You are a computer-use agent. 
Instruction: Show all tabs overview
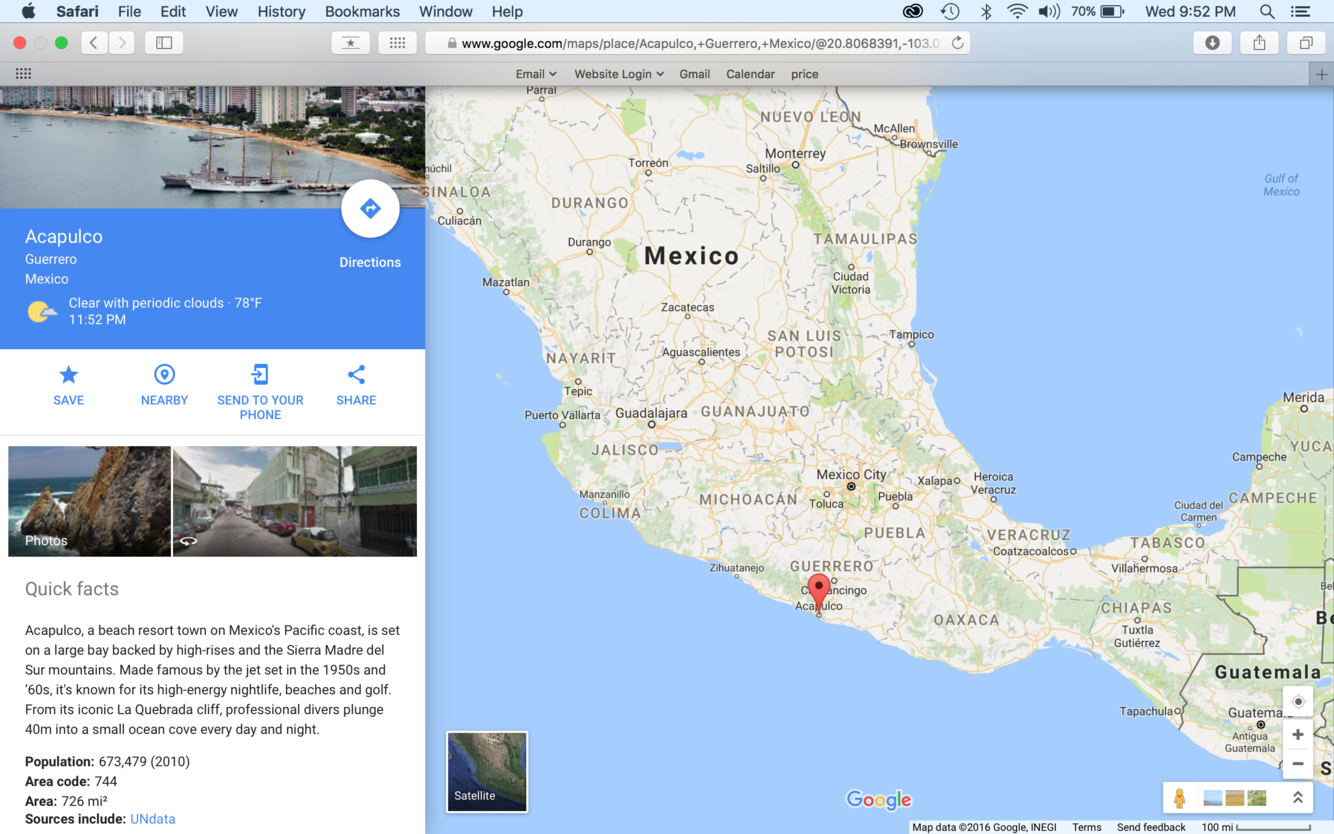click(1306, 43)
